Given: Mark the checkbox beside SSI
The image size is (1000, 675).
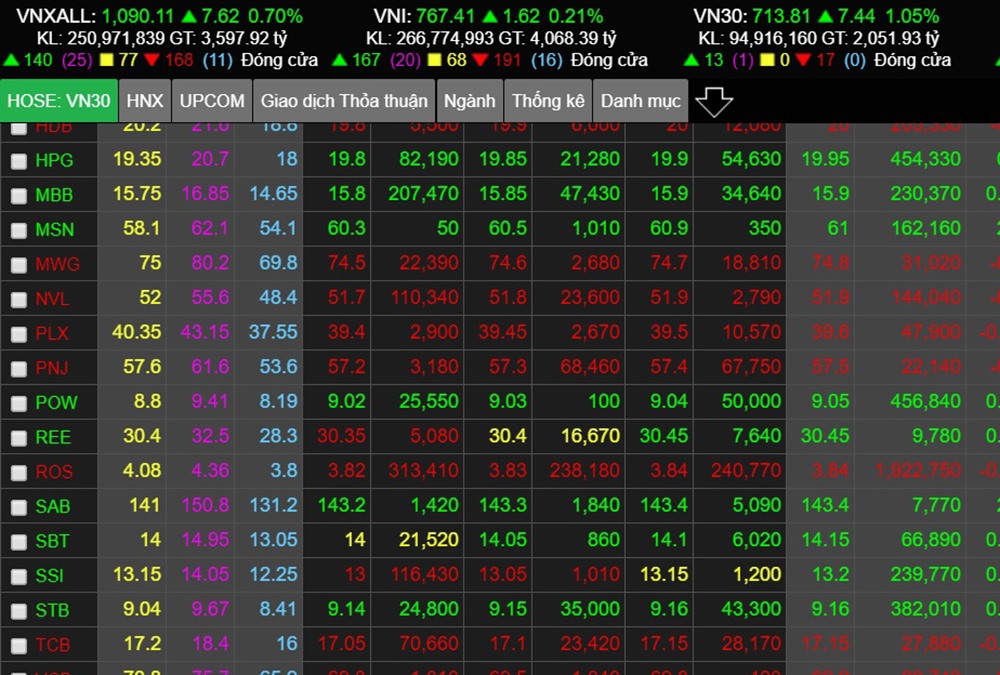Looking at the screenshot, I should (x=19, y=576).
